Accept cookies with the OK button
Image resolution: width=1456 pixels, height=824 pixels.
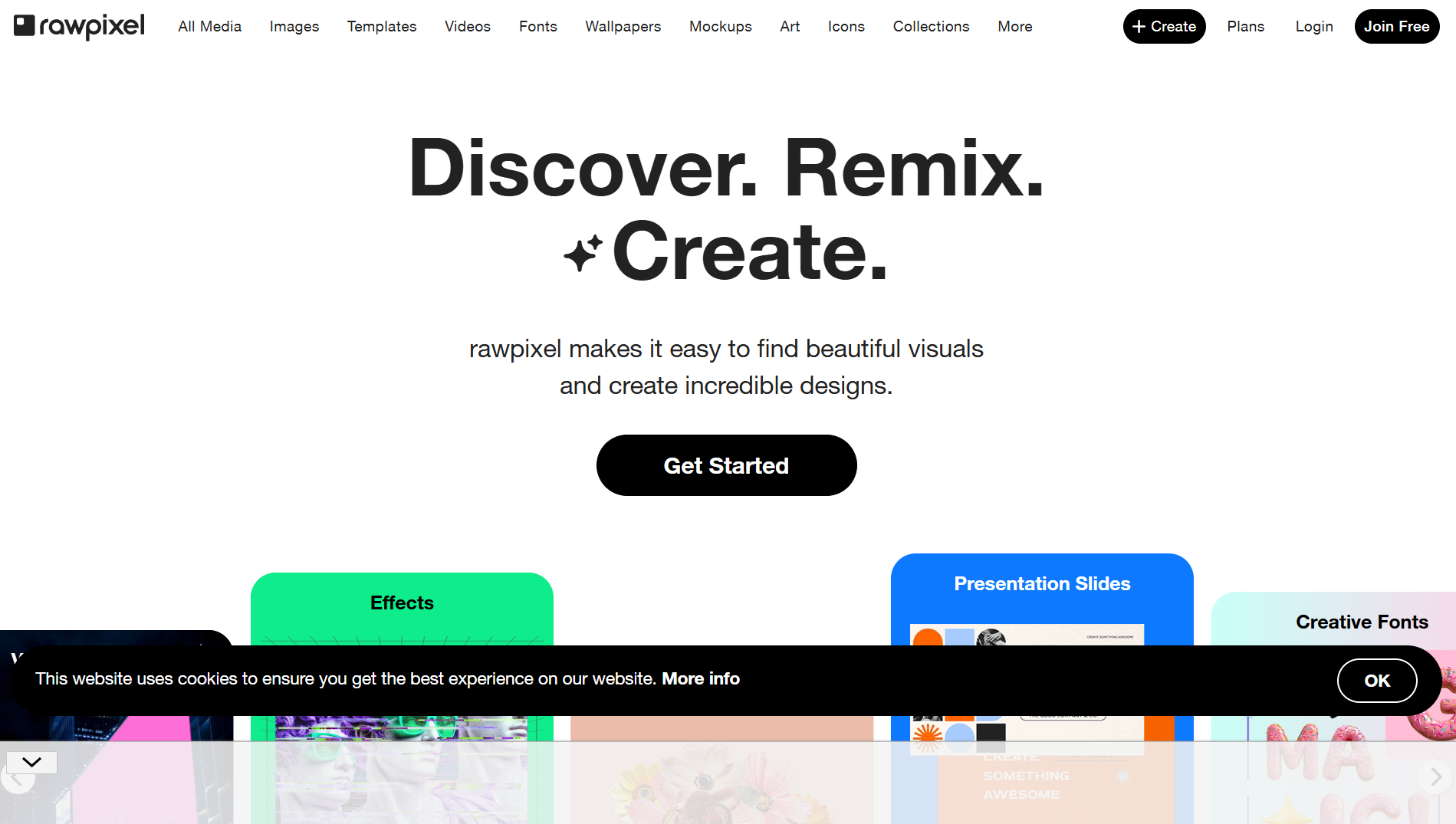click(1376, 681)
